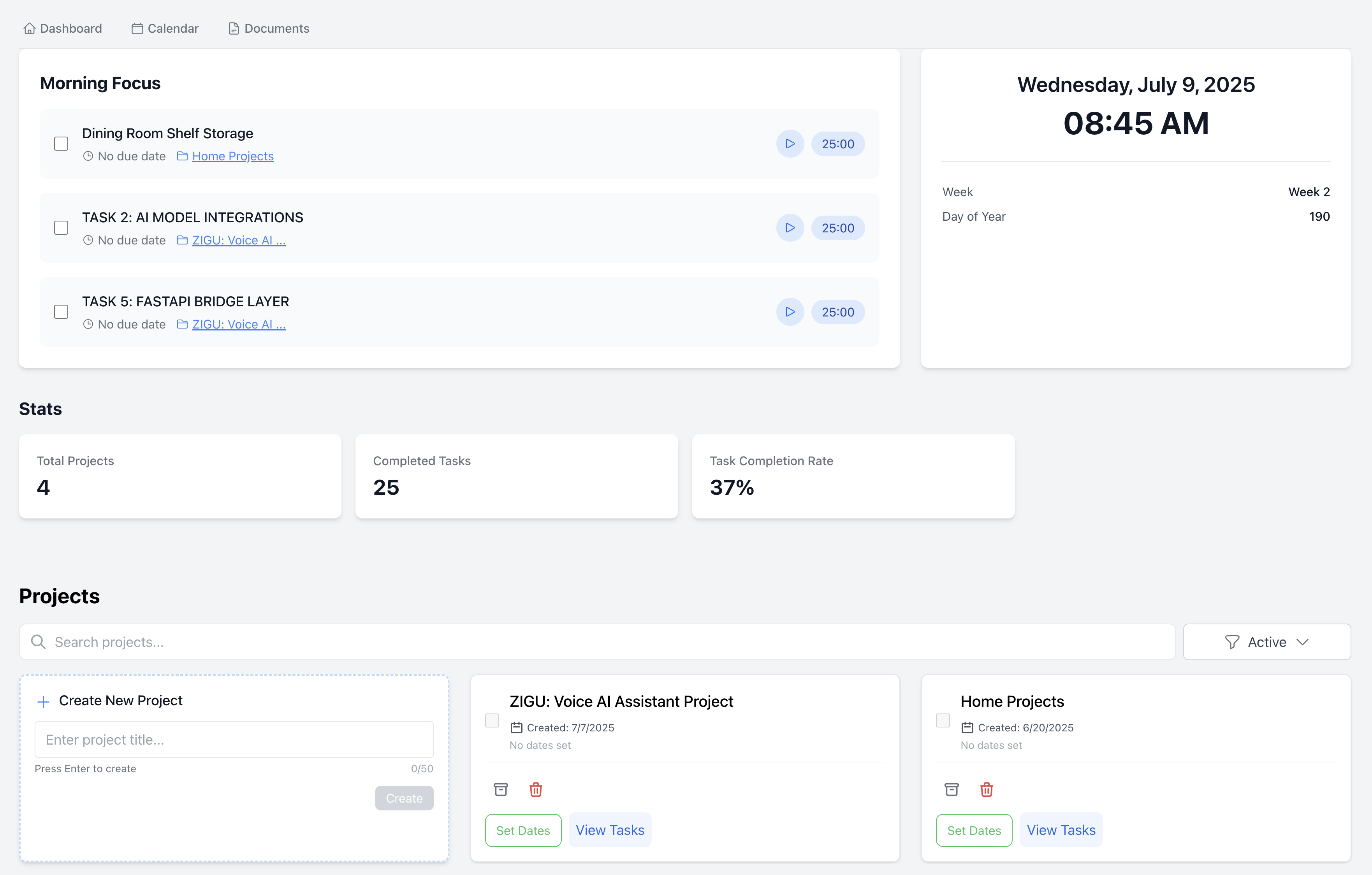Play timer for TASK 2: AI MODEL INTEGRATIONS
1372x875 pixels.
coord(790,228)
